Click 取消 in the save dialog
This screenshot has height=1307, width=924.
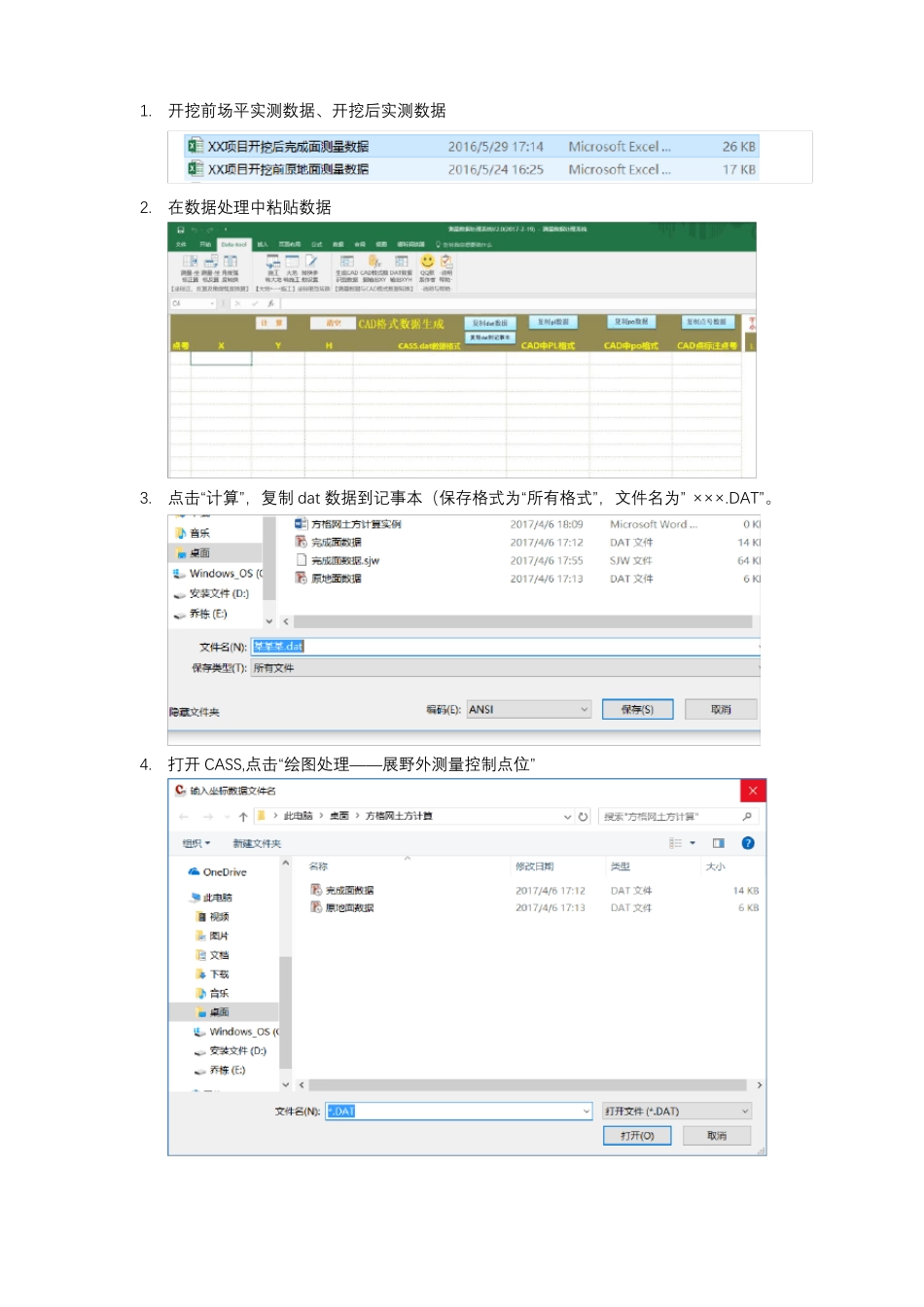(x=721, y=710)
